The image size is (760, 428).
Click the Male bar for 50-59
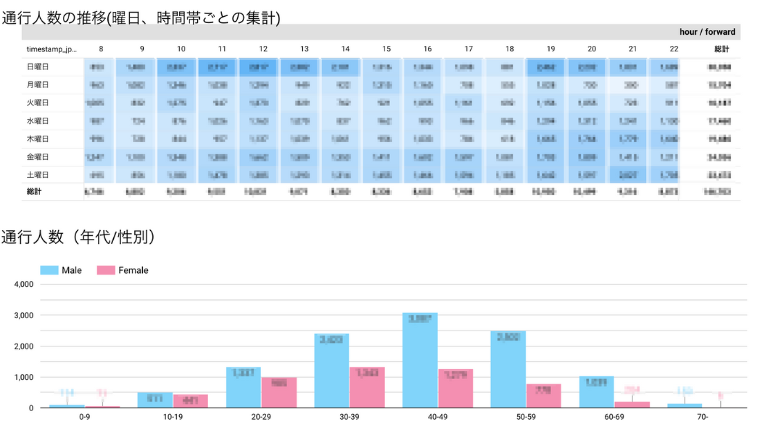point(508,369)
